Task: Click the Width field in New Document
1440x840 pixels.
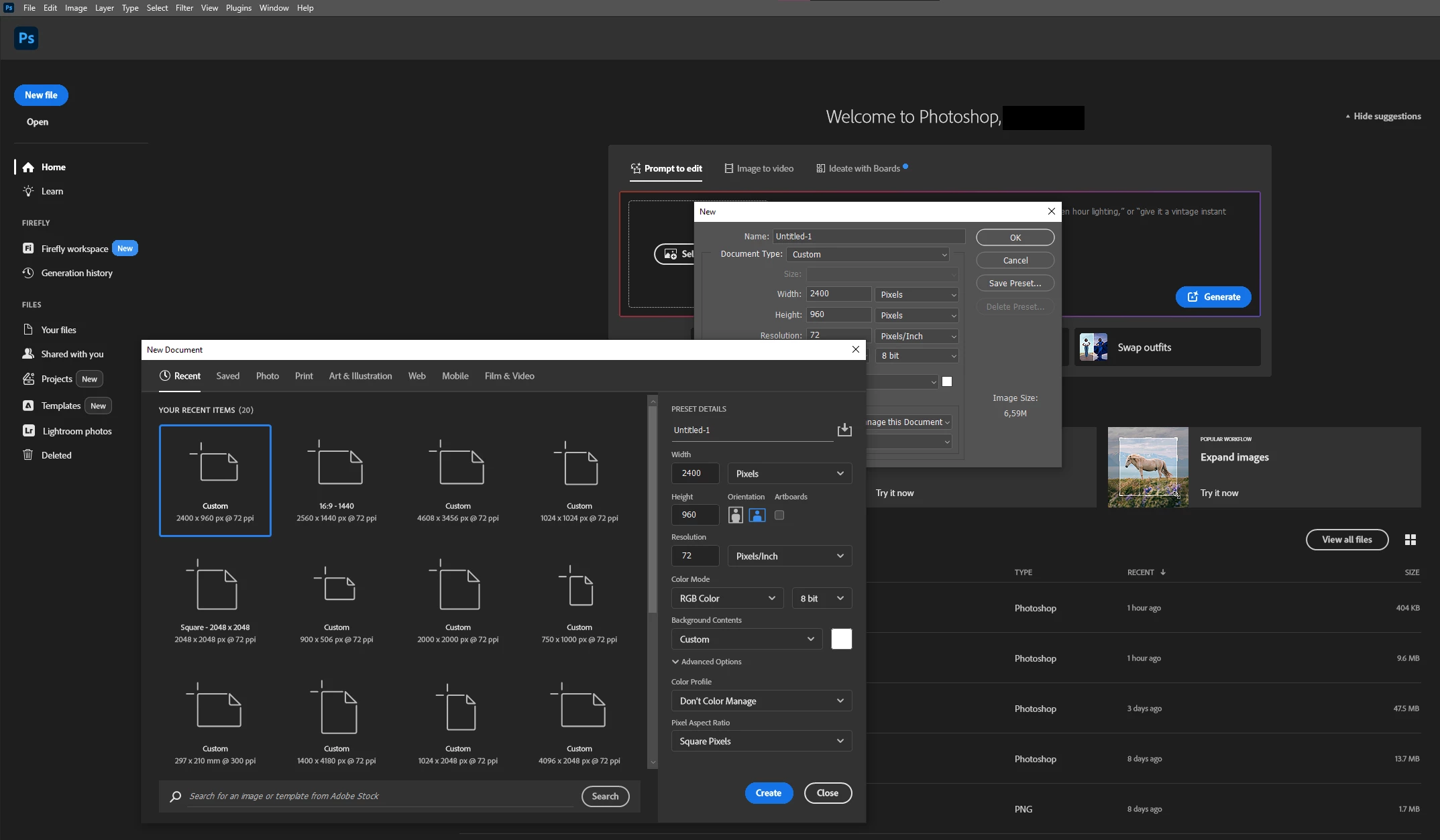Action: coord(695,473)
